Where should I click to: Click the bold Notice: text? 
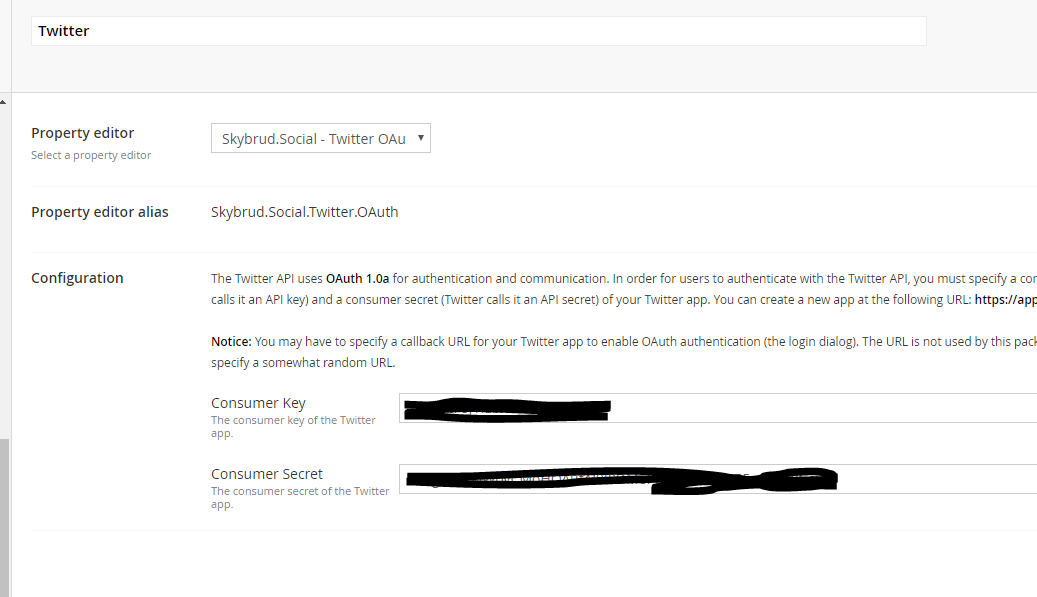[231, 342]
